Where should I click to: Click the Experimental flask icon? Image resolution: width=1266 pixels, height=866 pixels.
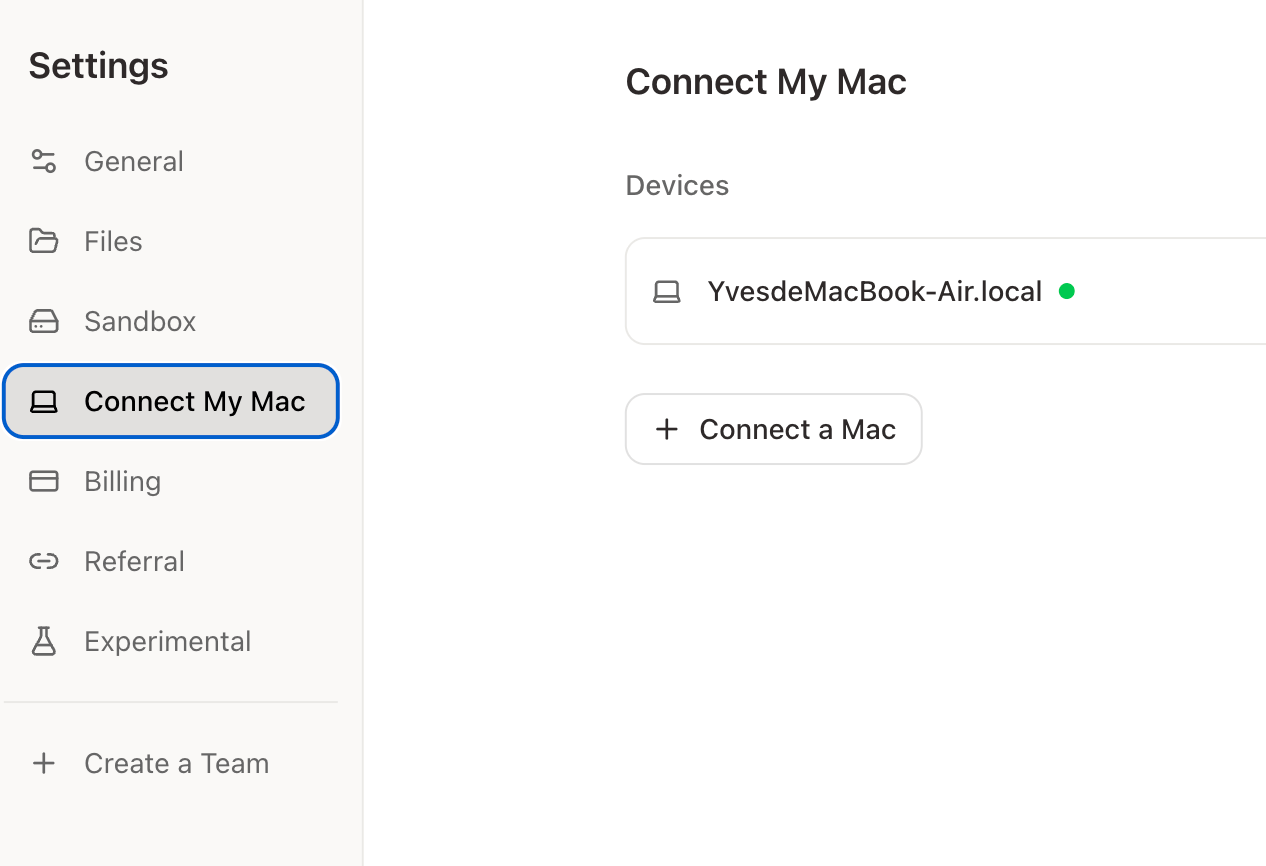point(43,641)
